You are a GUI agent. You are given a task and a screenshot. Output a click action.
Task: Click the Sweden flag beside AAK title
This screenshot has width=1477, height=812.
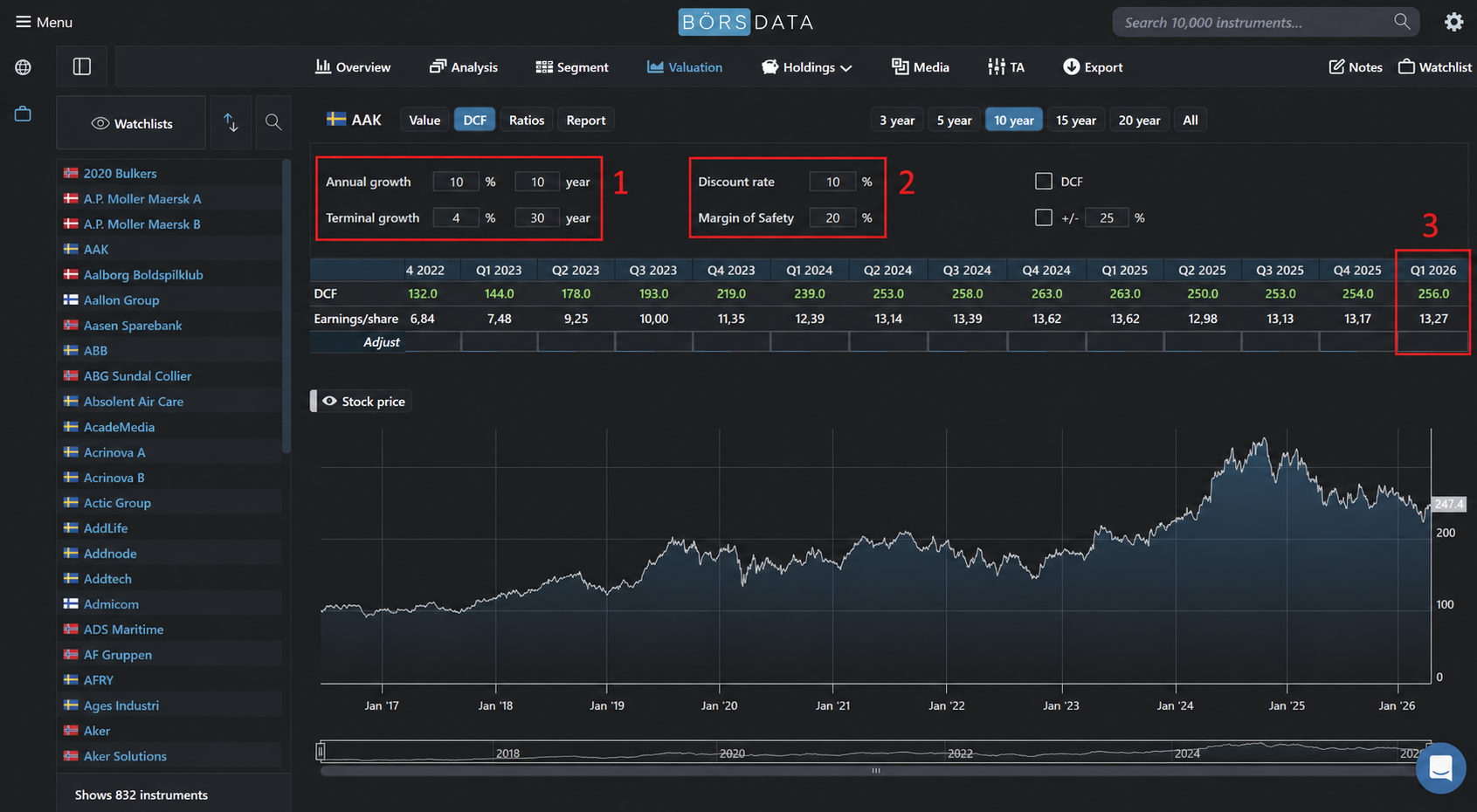pyautogui.click(x=336, y=119)
